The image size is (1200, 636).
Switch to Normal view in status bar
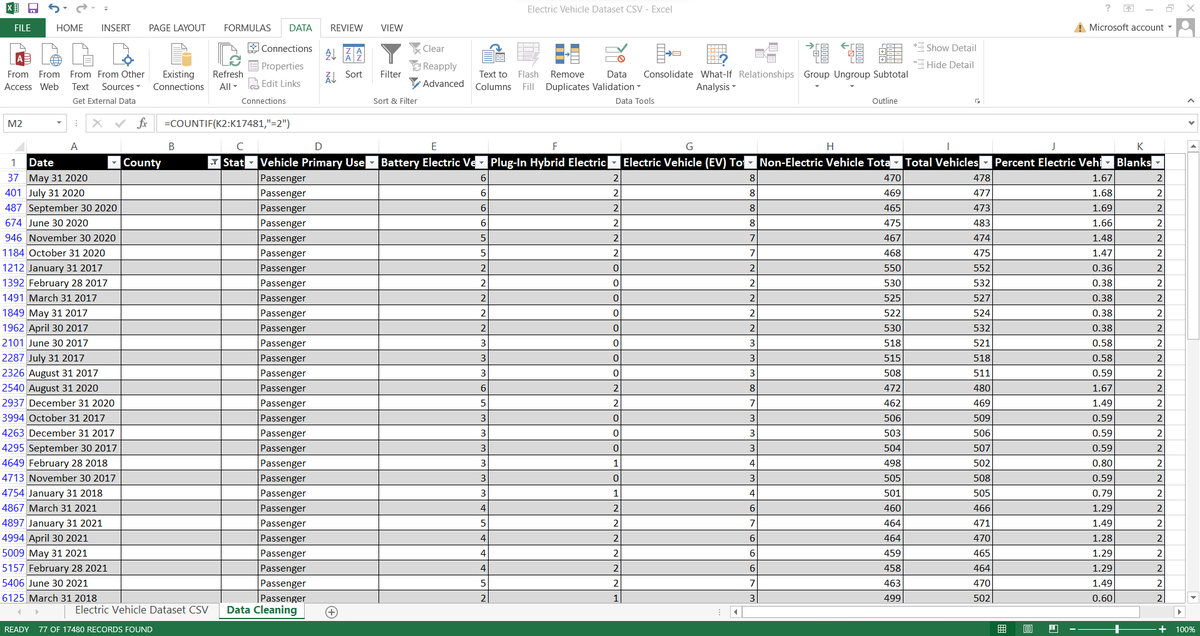point(1003,628)
